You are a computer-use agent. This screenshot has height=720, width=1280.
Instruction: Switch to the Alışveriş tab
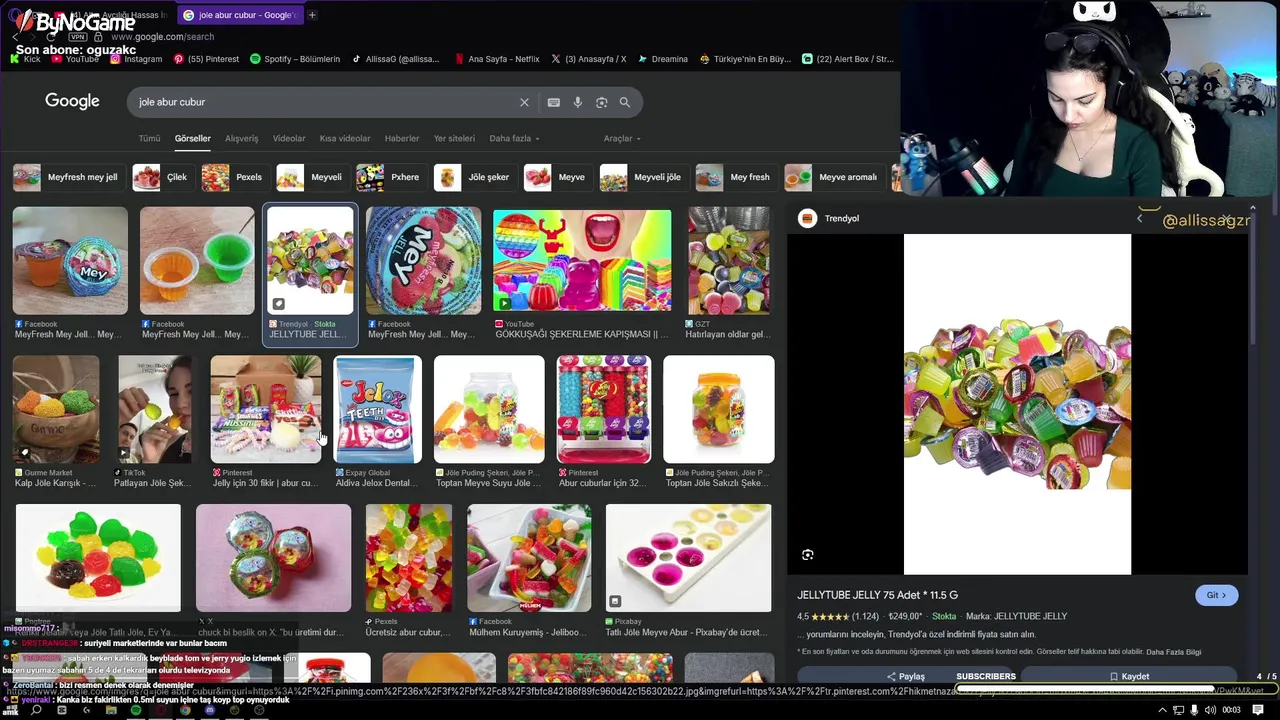point(241,138)
